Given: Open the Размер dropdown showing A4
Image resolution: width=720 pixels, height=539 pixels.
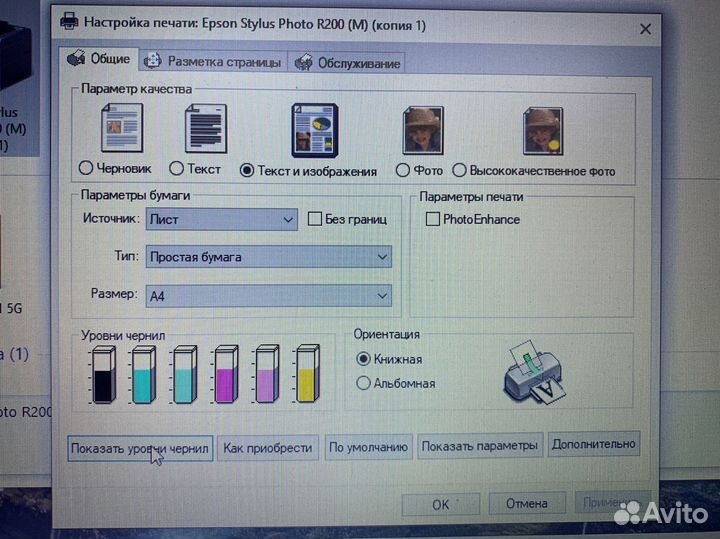Looking at the screenshot, I should (269, 296).
